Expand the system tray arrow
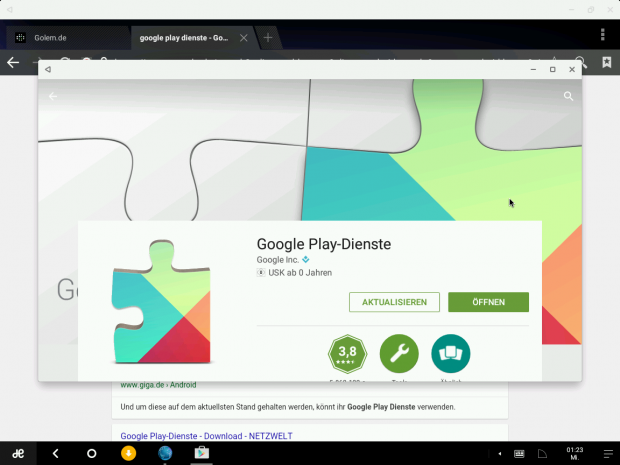 point(500,453)
